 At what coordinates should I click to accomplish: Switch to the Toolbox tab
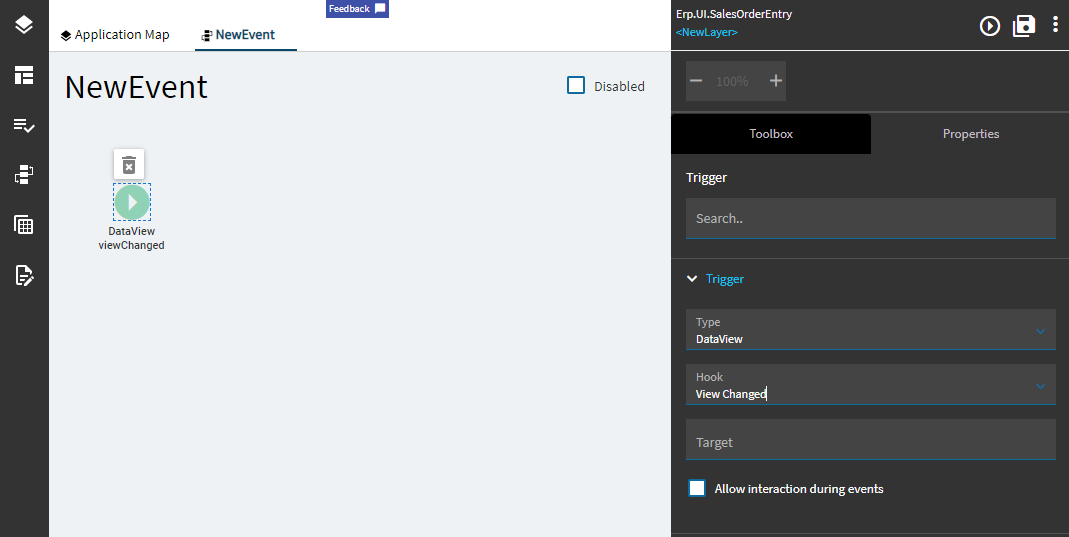point(771,134)
